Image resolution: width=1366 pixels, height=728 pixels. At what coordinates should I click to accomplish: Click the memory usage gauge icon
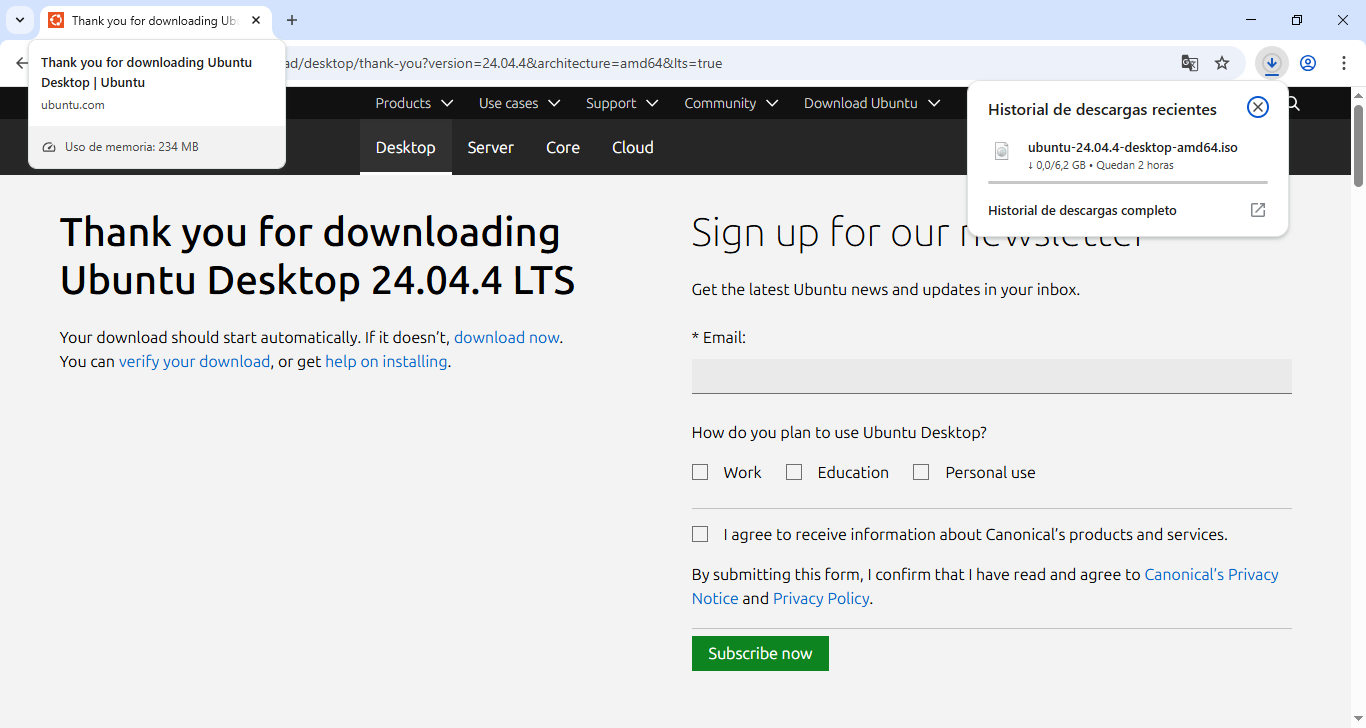[x=49, y=147]
